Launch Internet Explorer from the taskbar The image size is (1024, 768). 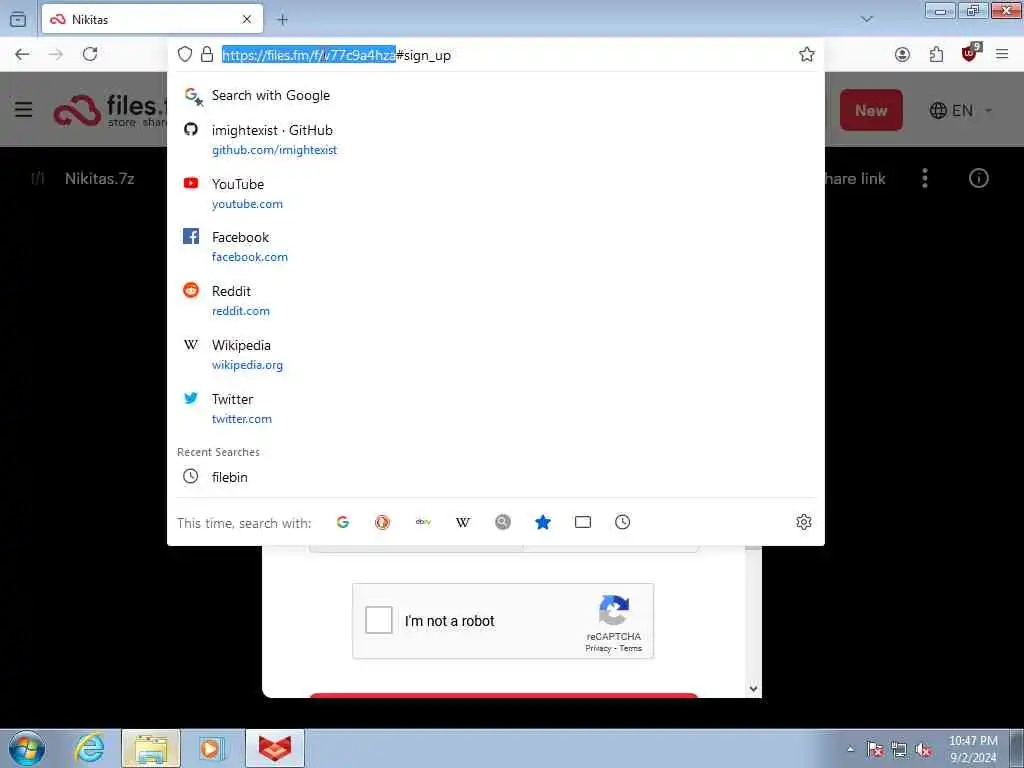[89, 748]
